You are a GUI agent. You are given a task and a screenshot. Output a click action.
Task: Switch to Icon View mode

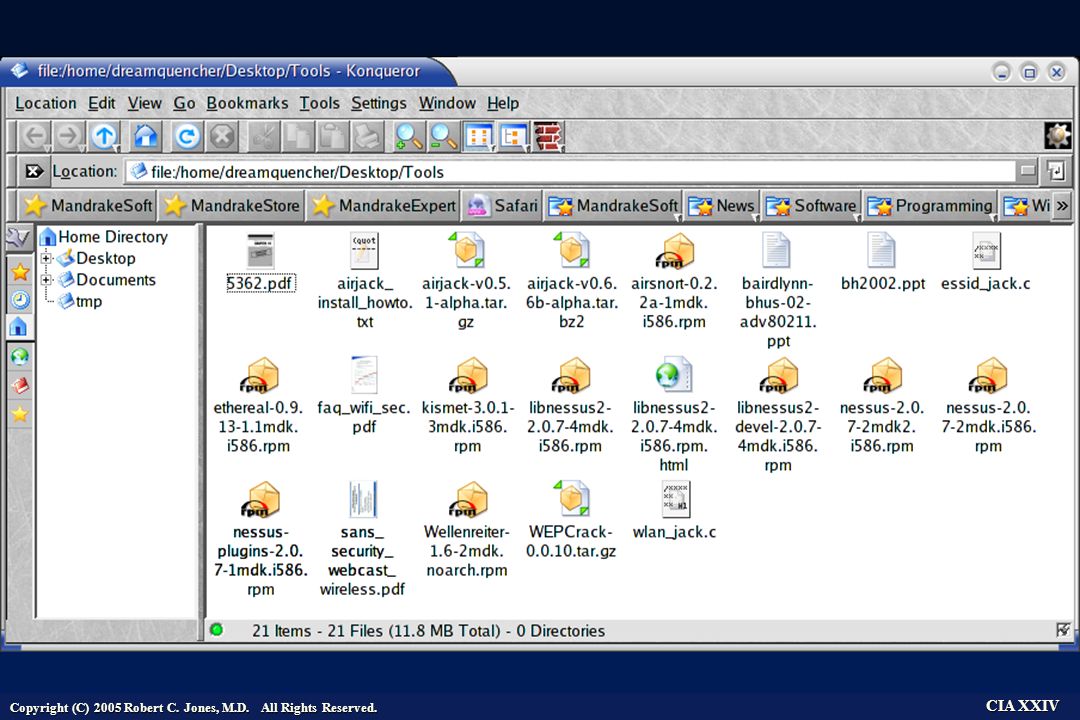(479, 136)
